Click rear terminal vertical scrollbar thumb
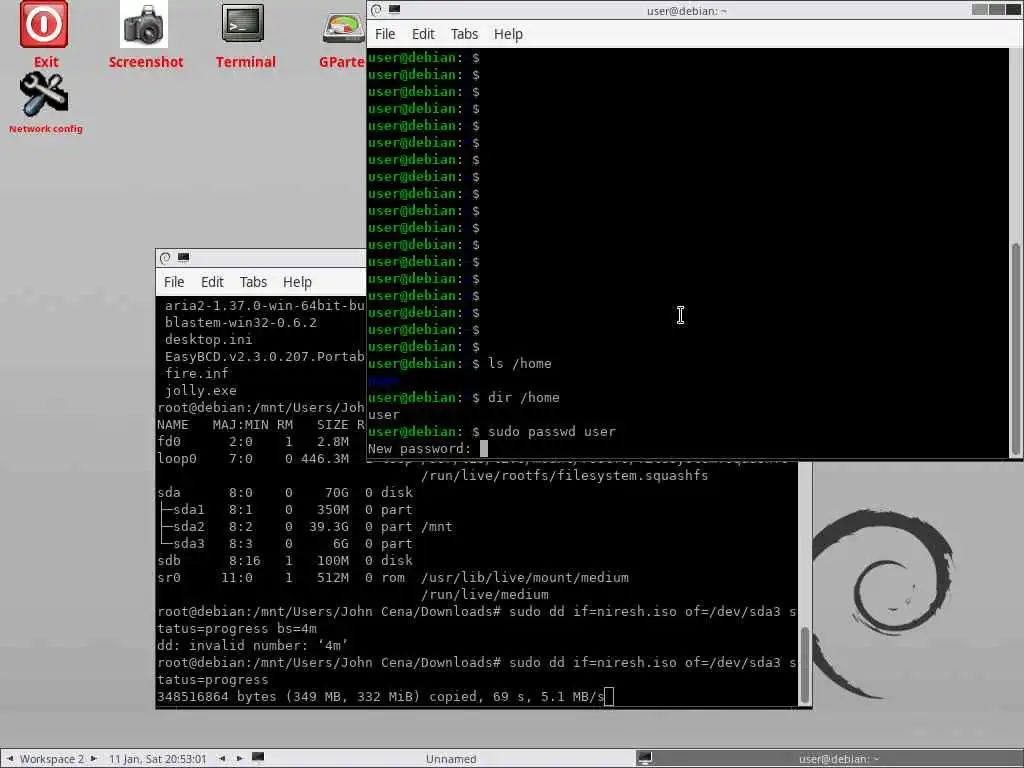The image size is (1024, 768). 805,664
